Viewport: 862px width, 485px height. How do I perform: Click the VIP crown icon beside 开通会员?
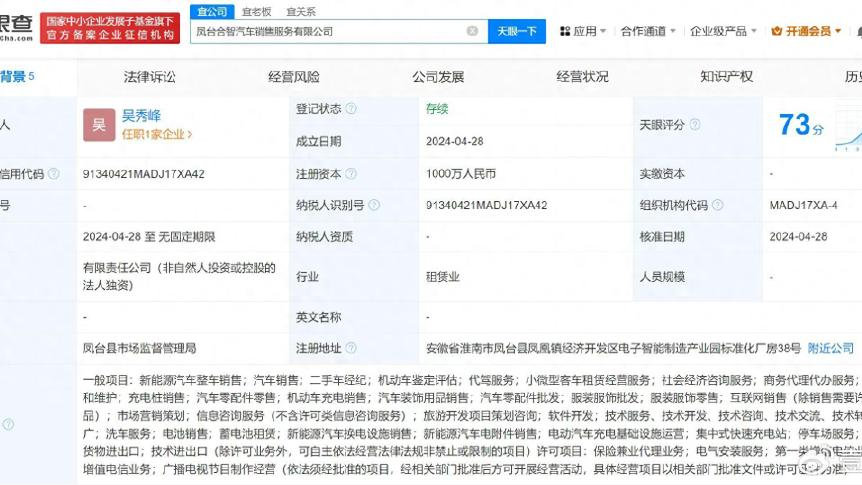pyautogui.click(x=776, y=31)
